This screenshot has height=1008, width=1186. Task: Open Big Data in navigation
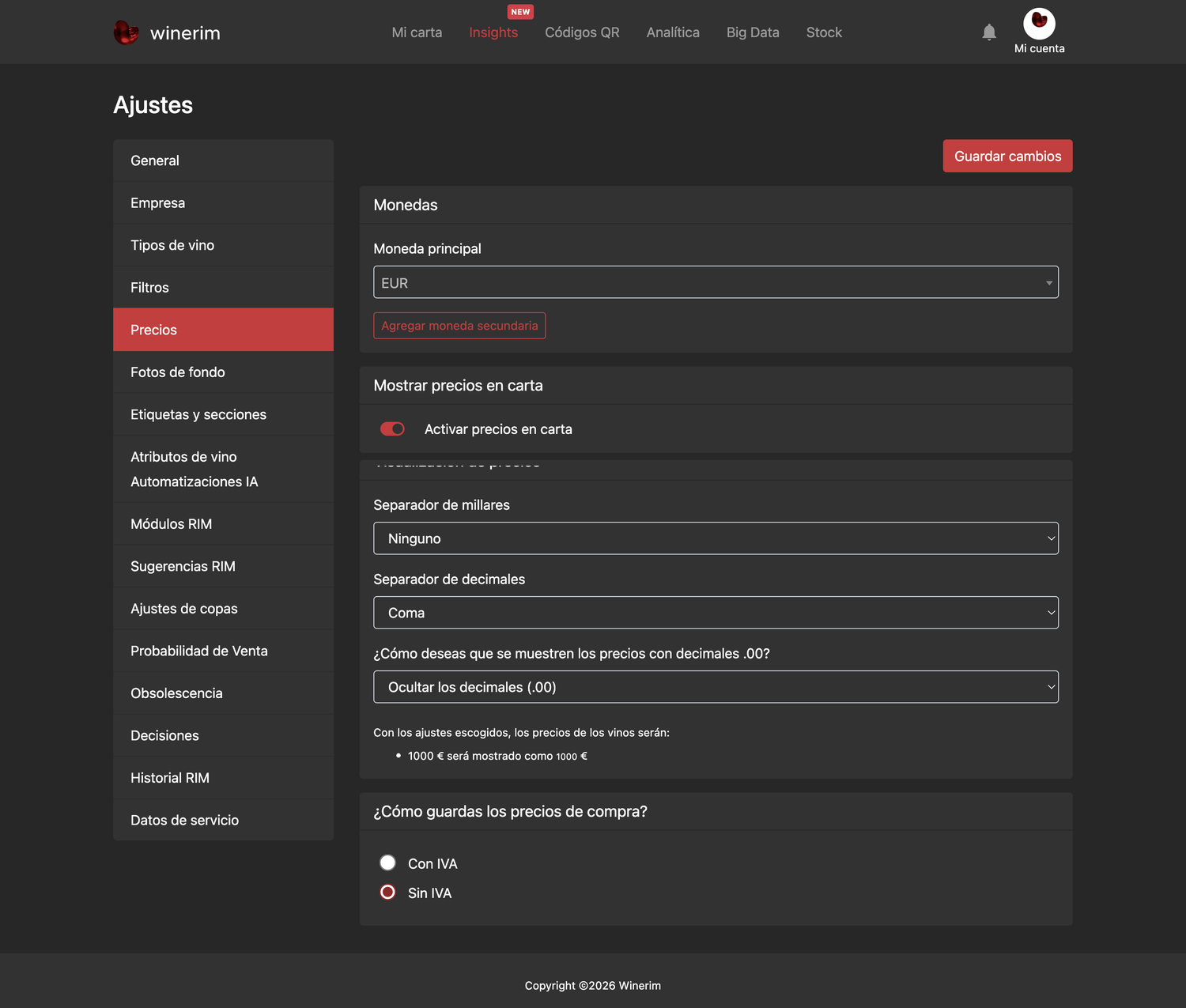(x=753, y=32)
